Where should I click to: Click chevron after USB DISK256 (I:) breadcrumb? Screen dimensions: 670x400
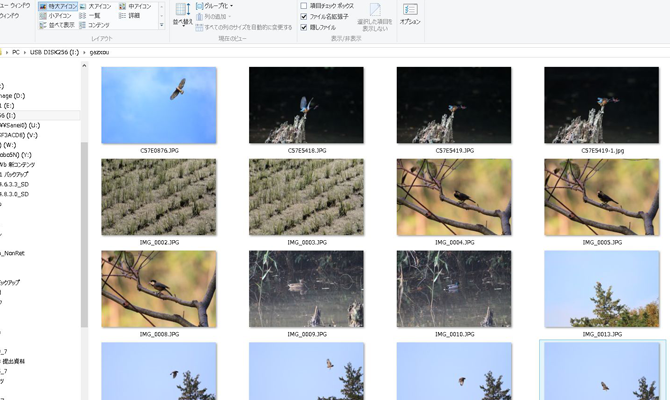[x=84, y=52]
